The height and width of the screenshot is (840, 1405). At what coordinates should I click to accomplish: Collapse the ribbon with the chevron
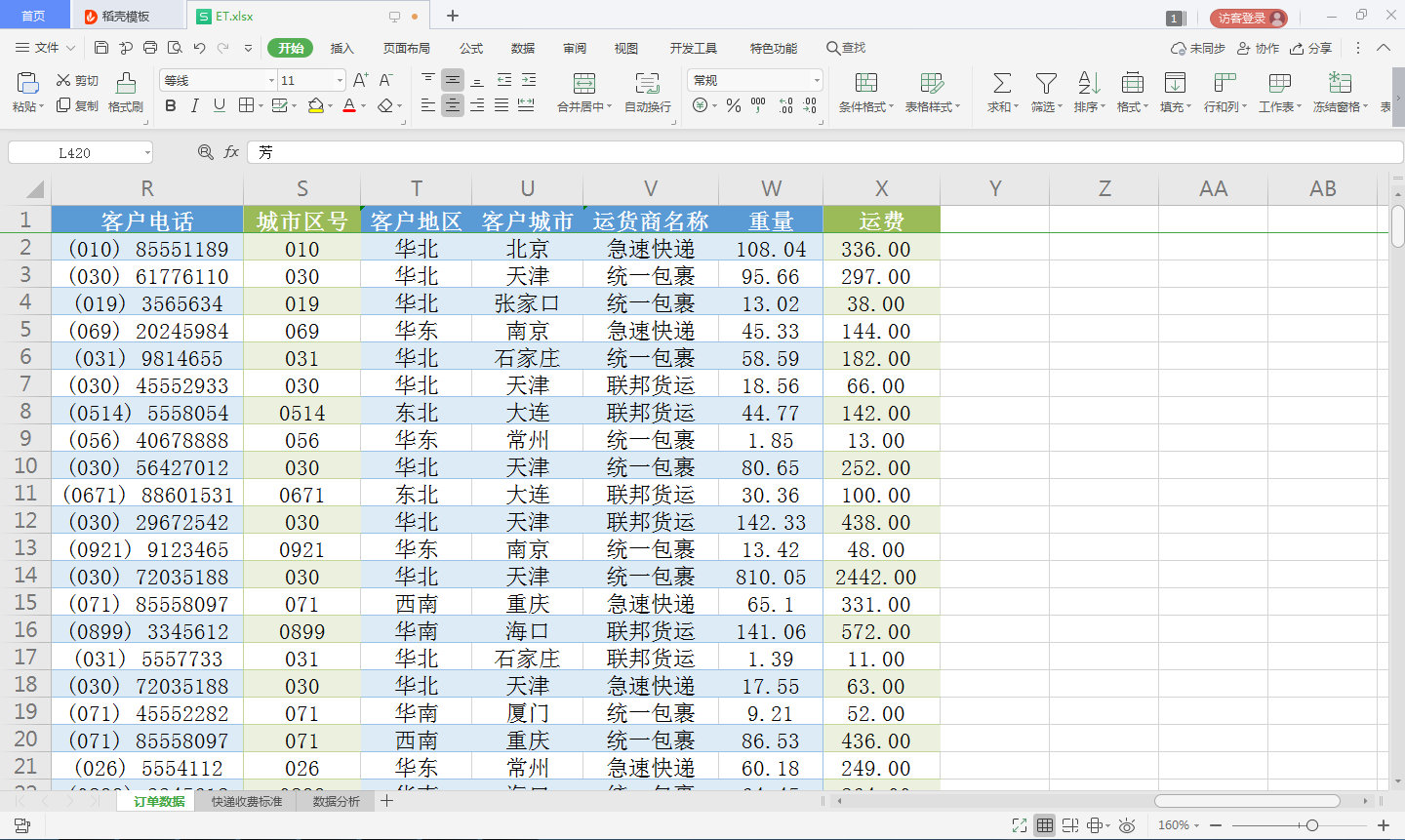click(x=1384, y=48)
